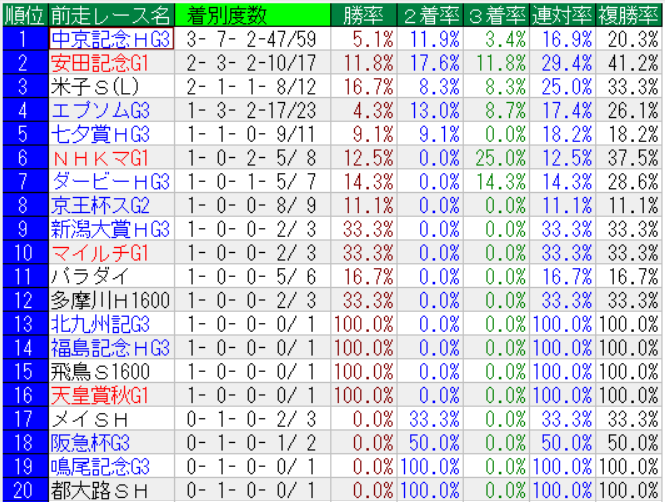Select the 多摩川H1600 race name
The height and width of the screenshot is (502, 665).
(110, 301)
